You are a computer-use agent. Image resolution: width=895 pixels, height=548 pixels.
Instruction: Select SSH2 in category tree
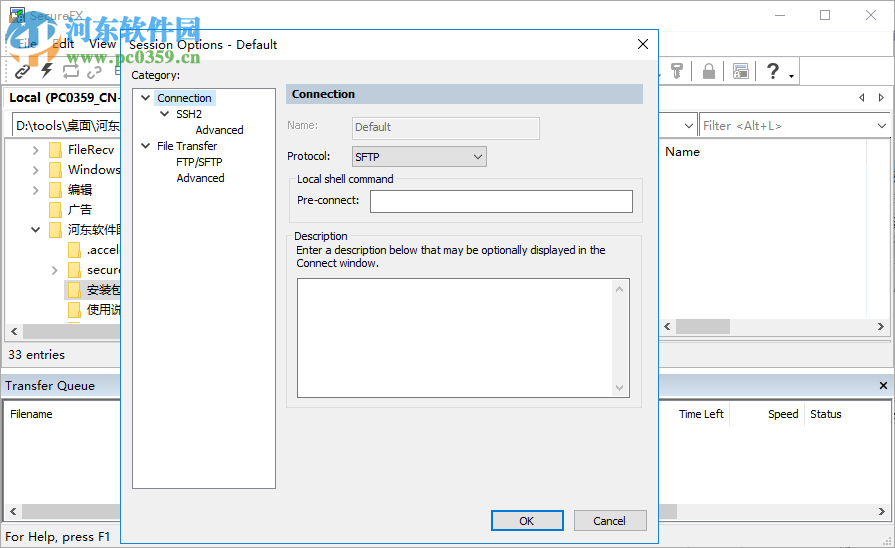[189, 114]
